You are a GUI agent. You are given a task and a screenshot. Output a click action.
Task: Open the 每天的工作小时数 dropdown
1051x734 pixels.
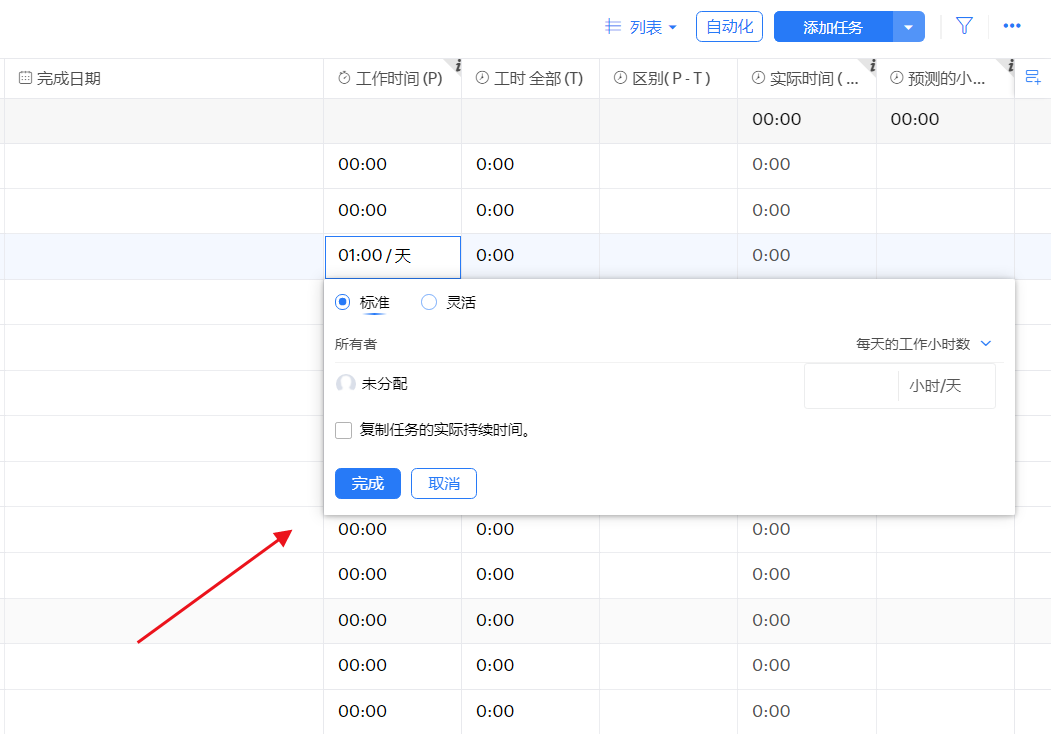coord(924,344)
